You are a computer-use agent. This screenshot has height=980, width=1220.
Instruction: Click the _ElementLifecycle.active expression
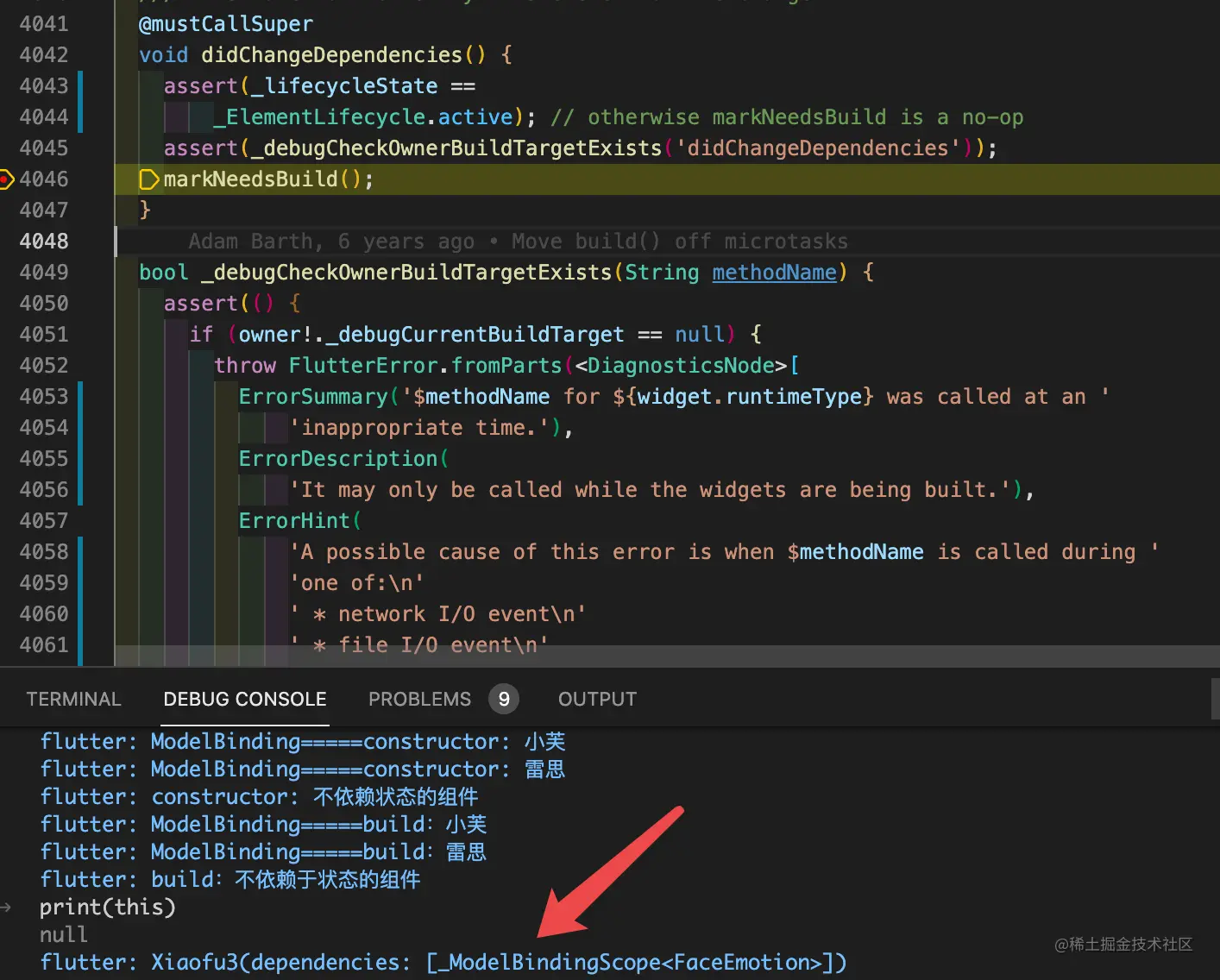pyautogui.click(x=363, y=117)
